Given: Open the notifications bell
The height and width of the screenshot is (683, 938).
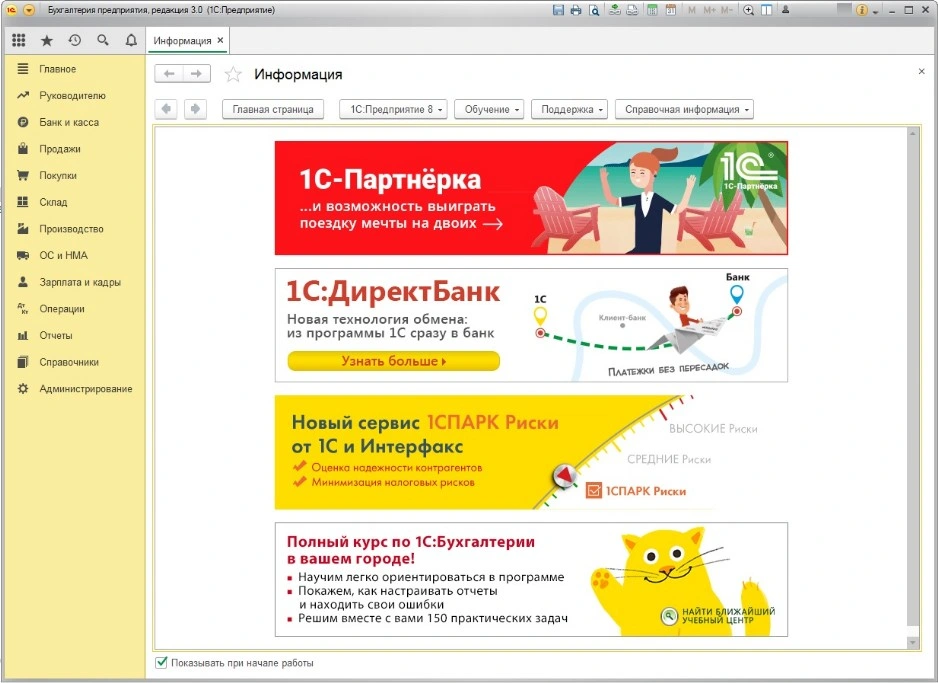Looking at the screenshot, I should tap(131, 41).
